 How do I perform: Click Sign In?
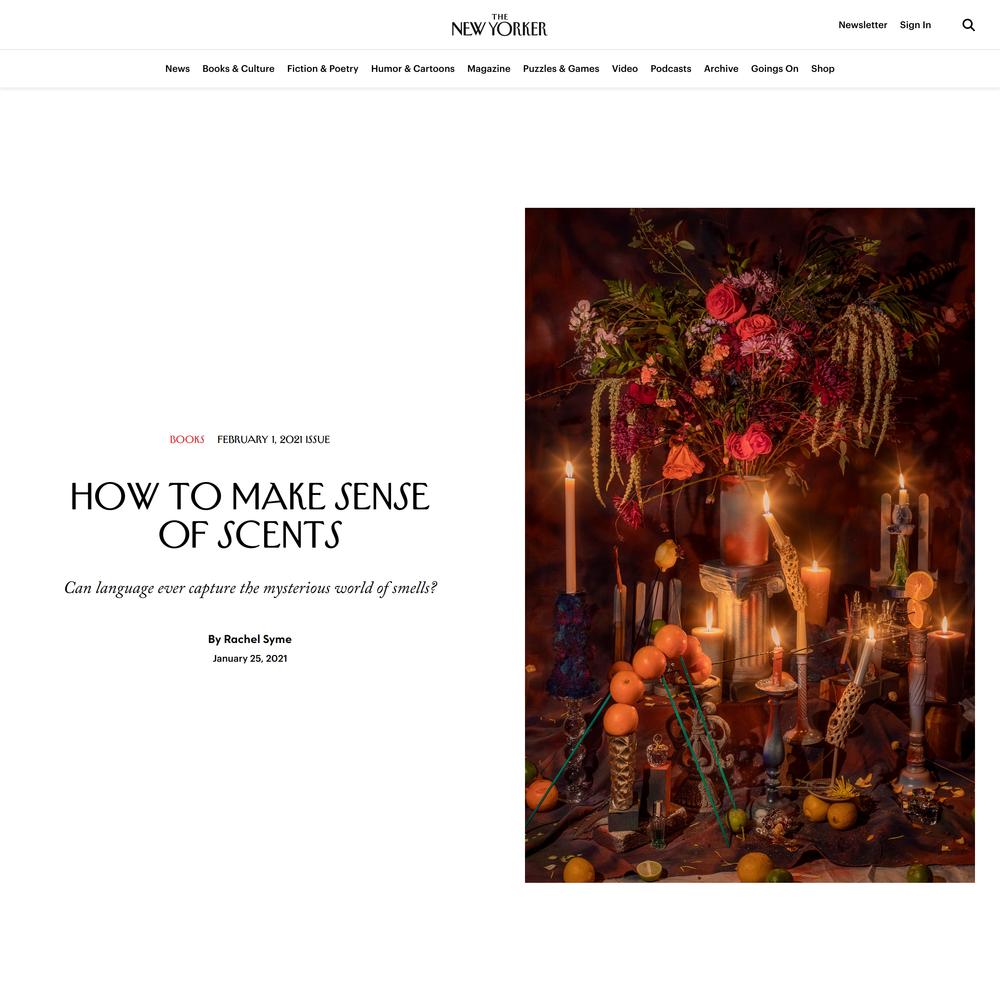[915, 25]
